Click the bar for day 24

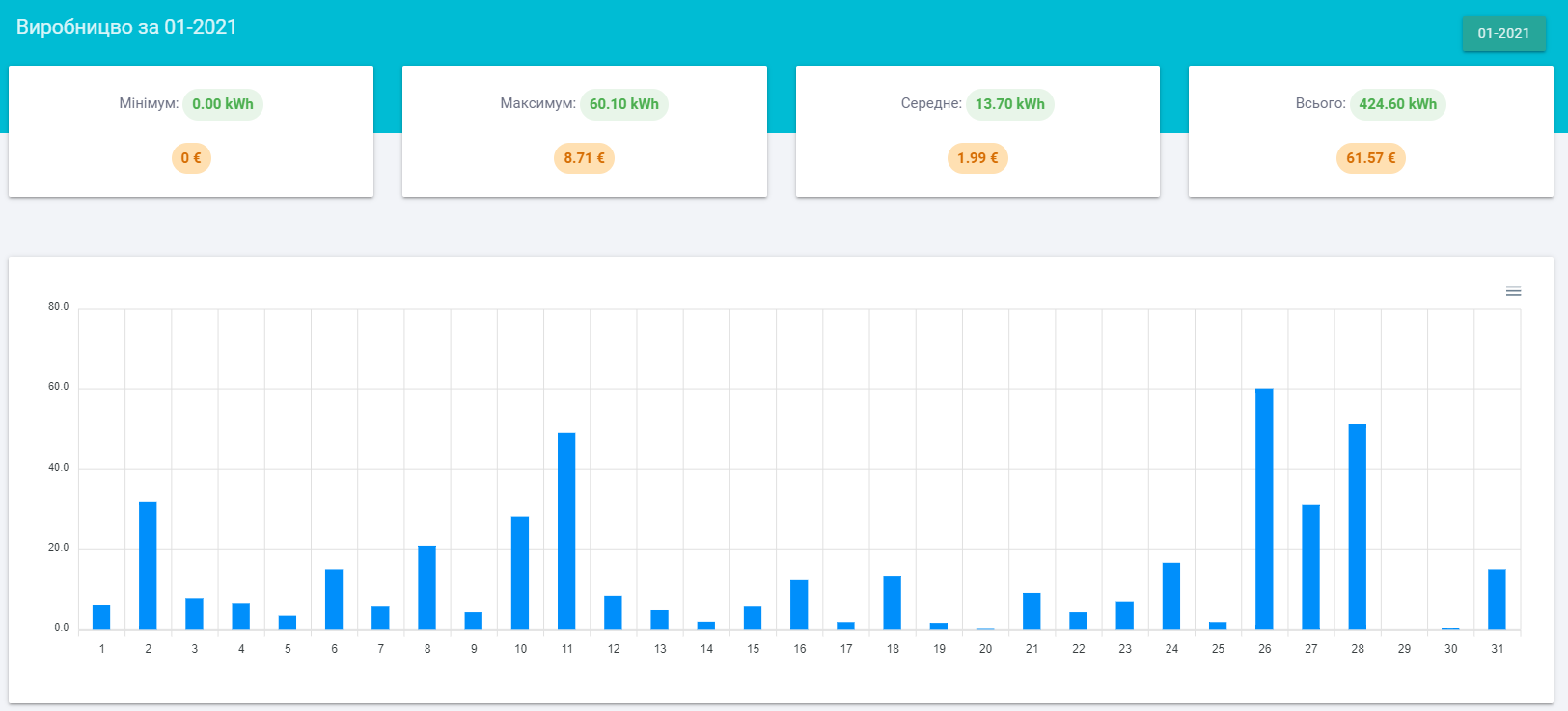point(1171,596)
